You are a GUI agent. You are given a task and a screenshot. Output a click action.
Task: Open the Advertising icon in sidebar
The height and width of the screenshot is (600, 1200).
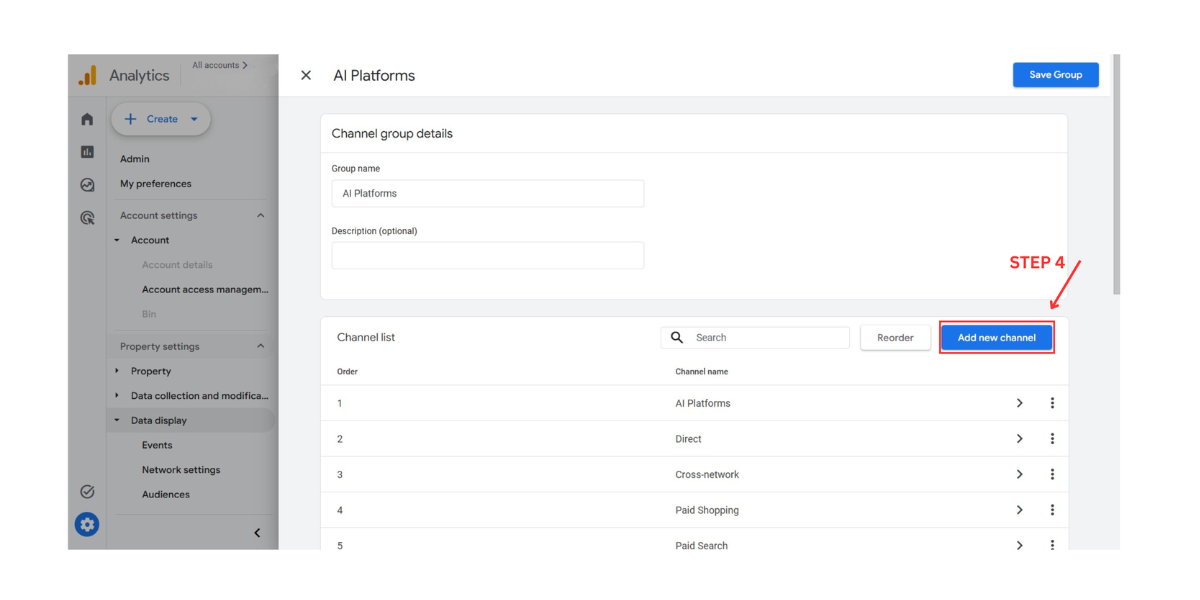tap(87, 217)
